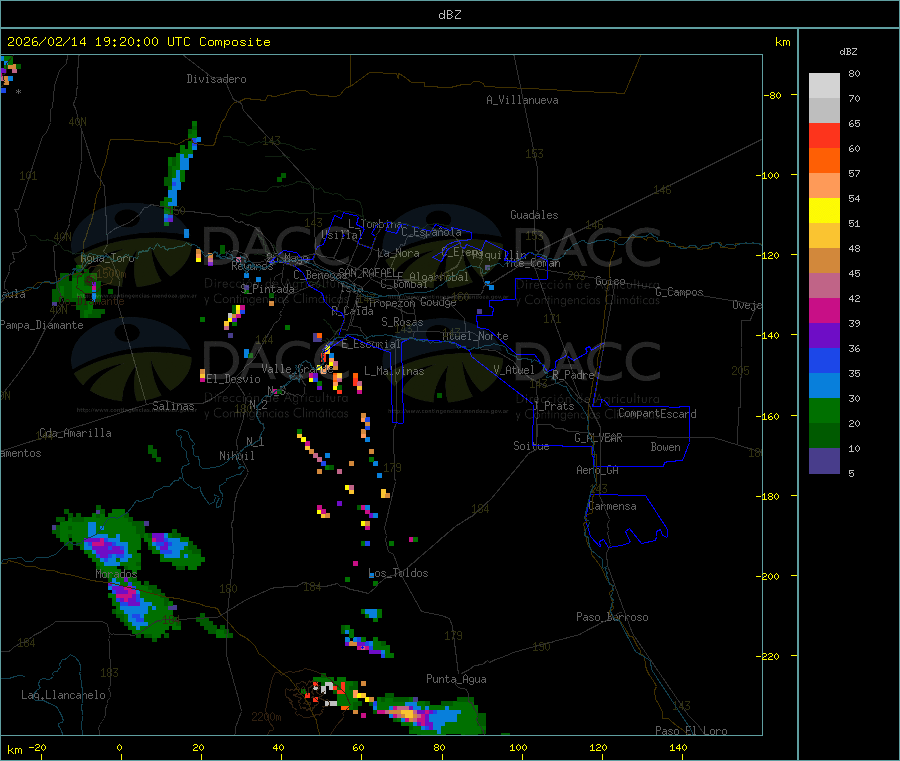
Task: Click the red 60-65 dBZ legend swatch
Action: point(824,135)
